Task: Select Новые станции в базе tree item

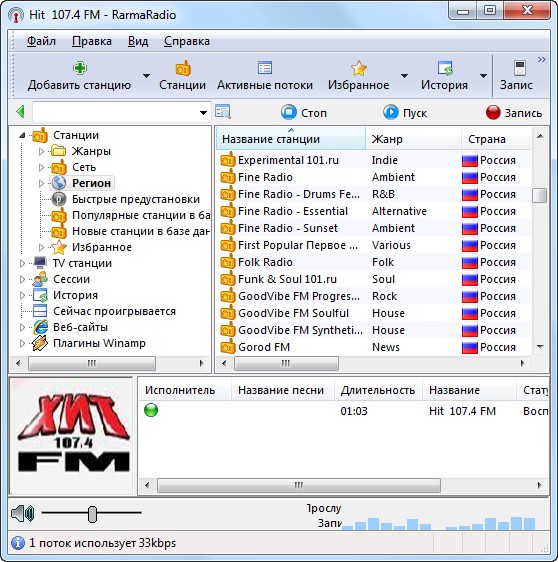Action: (141, 231)
